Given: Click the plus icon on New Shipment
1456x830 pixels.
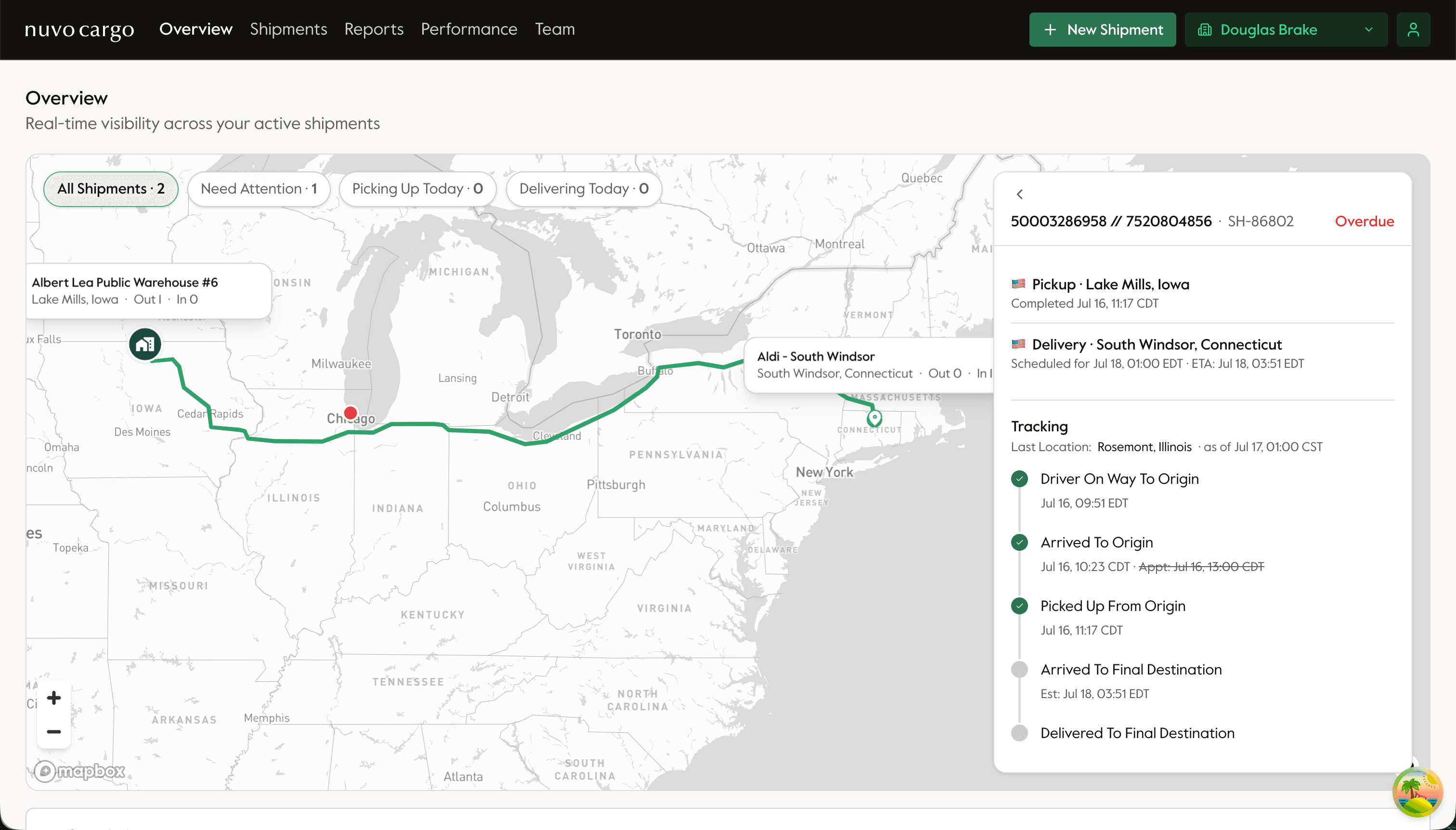Looking at the screenshot, I should coord(1050,30).
